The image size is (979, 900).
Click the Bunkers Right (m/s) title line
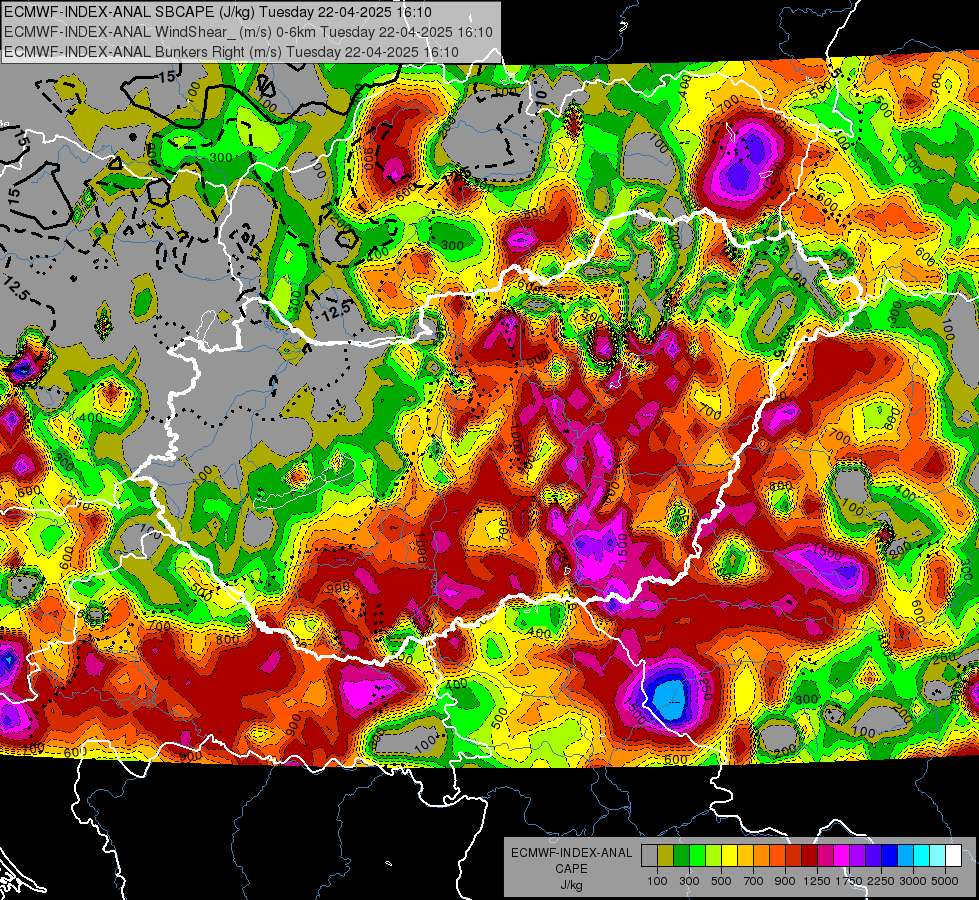click(x=231, y=52)
